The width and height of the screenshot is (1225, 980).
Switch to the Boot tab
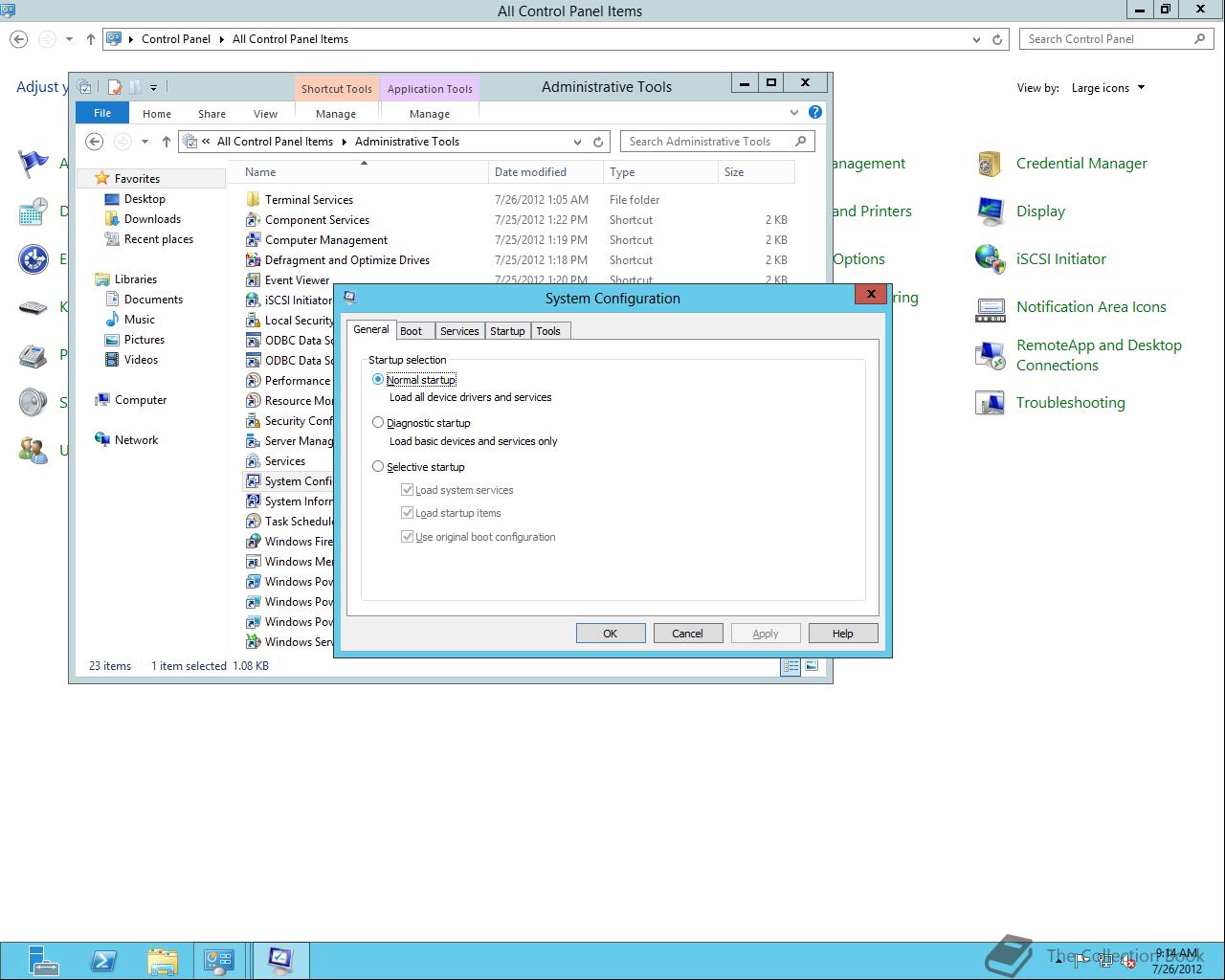coord(412,331)
